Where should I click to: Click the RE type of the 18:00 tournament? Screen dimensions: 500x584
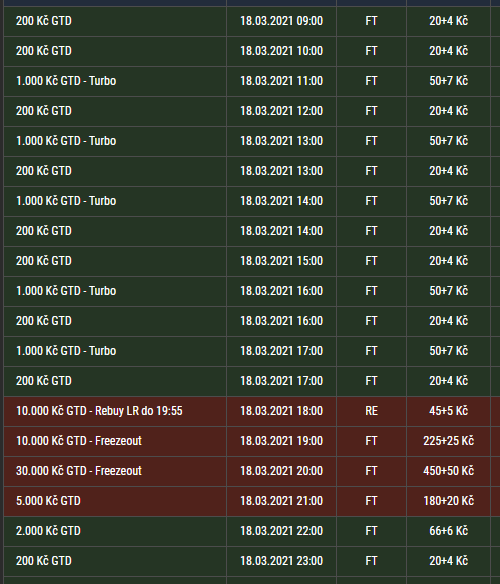tap(371, 411)
